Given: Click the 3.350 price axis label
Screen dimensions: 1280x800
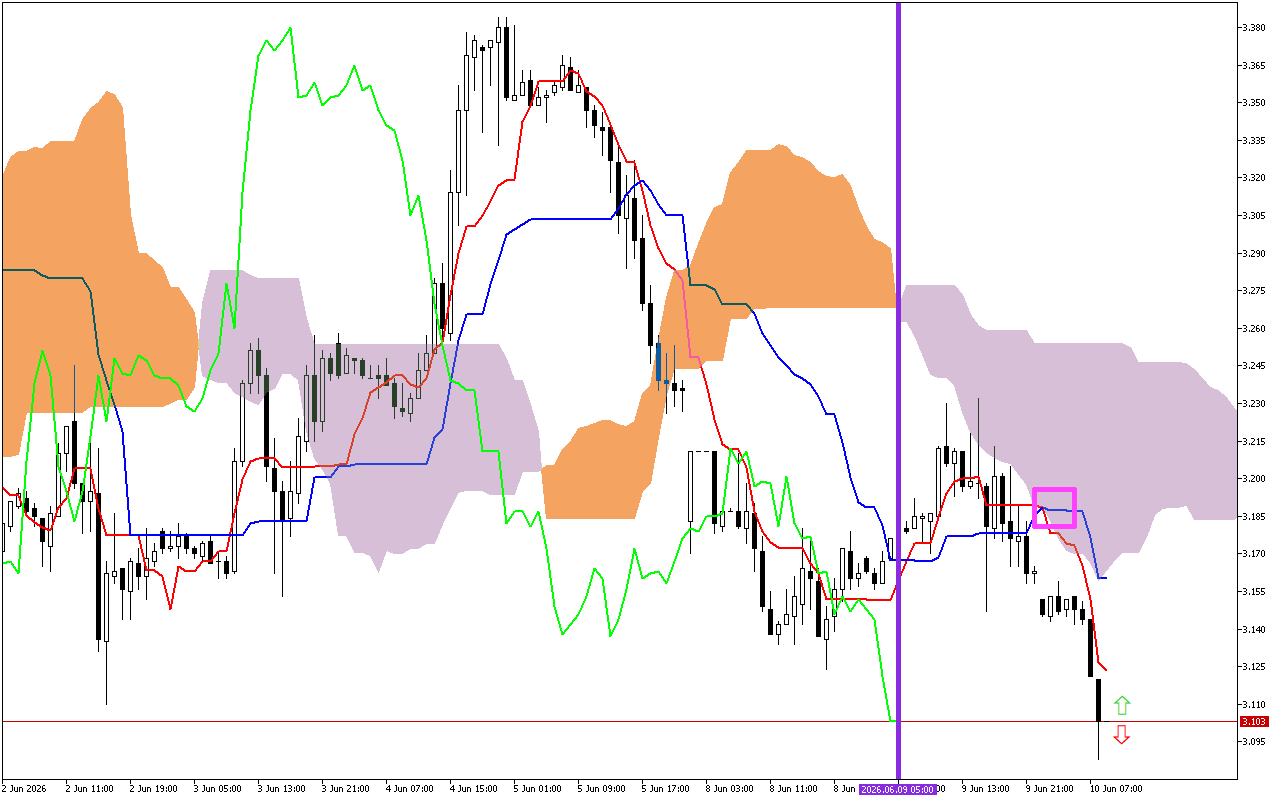Looking at the screenshot, I should [x=1253, y=103].
